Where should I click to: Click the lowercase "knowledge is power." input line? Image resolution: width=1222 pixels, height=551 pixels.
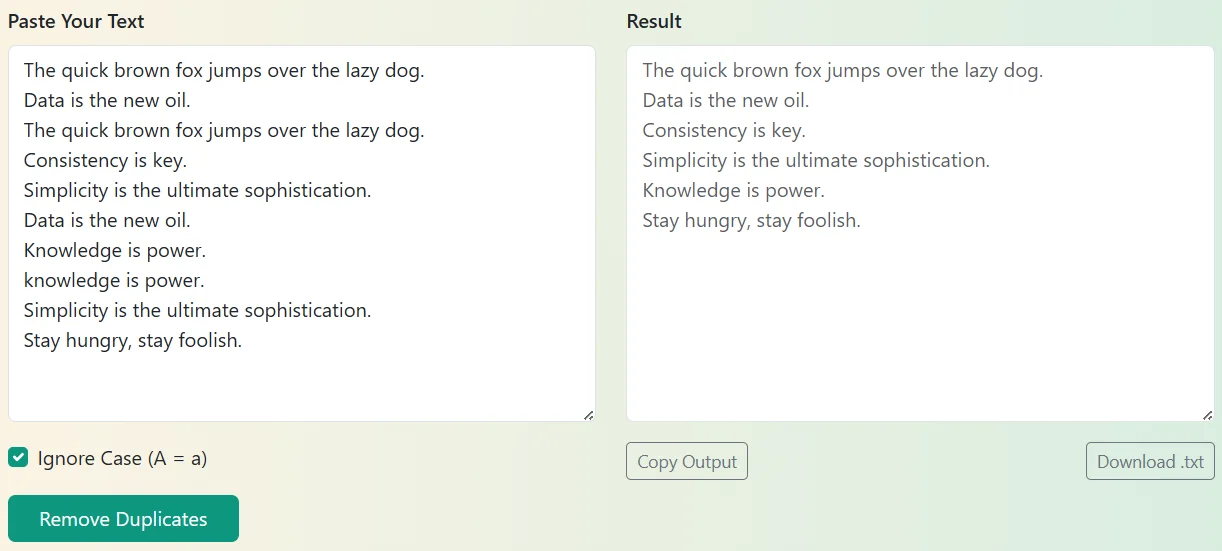coord(114,280)
